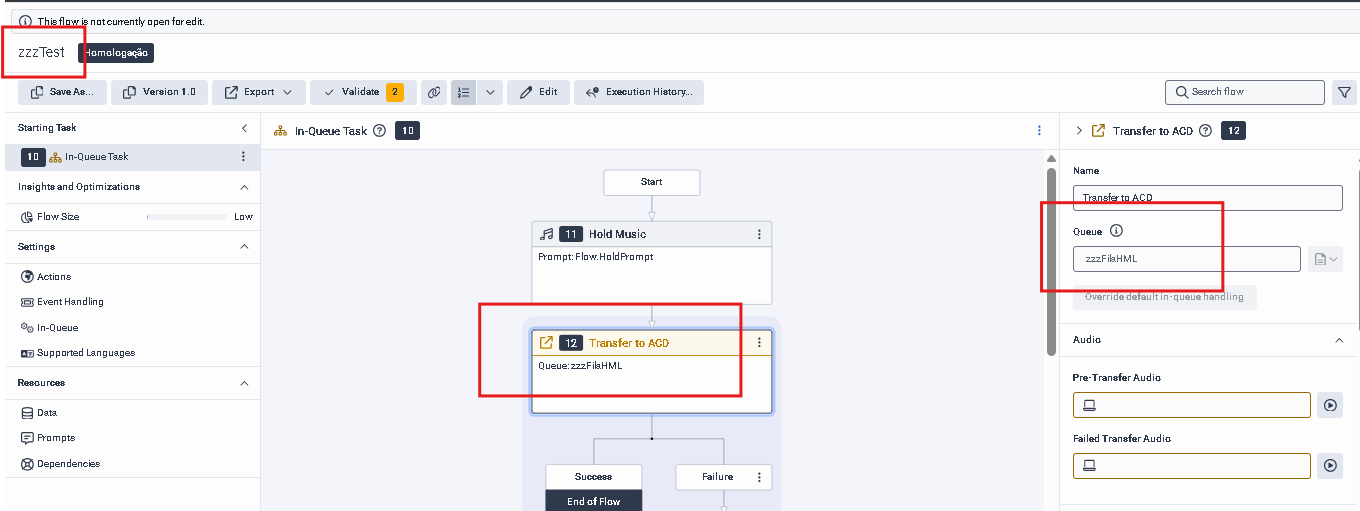Click the help icon in Transfer to ACD panel

point(1205,131)
